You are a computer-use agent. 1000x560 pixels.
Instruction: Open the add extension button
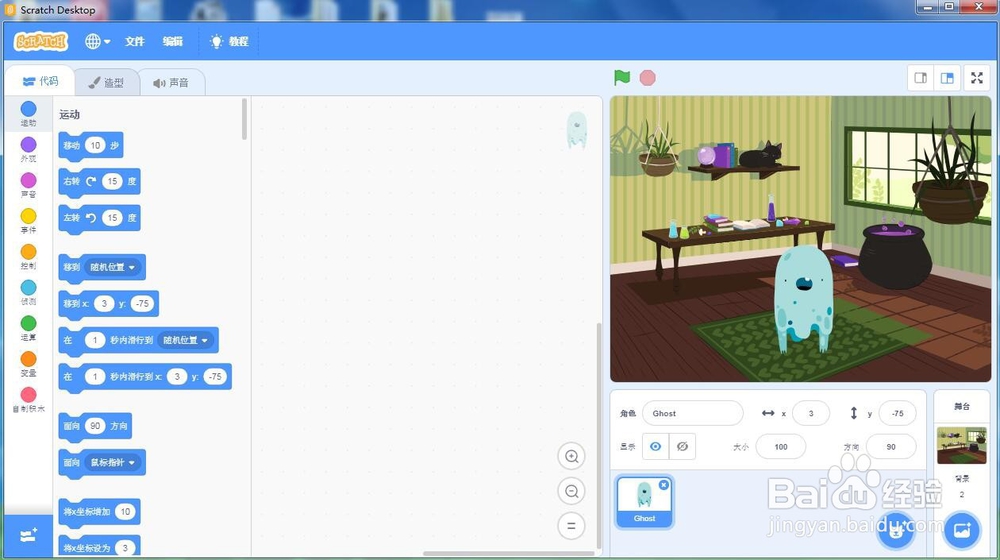(28, 536)
